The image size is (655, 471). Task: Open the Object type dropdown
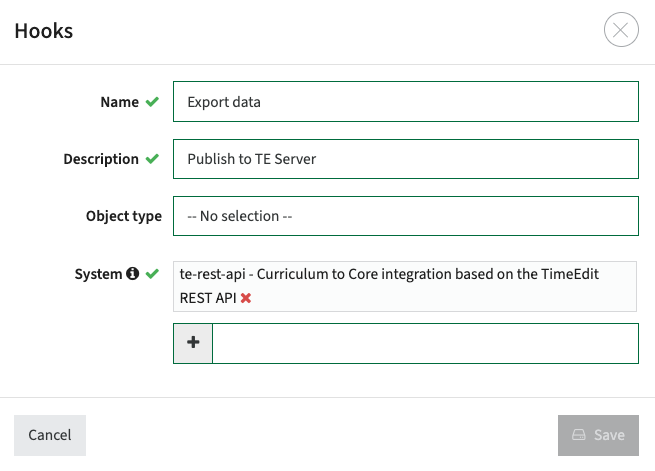click(406, 216)
